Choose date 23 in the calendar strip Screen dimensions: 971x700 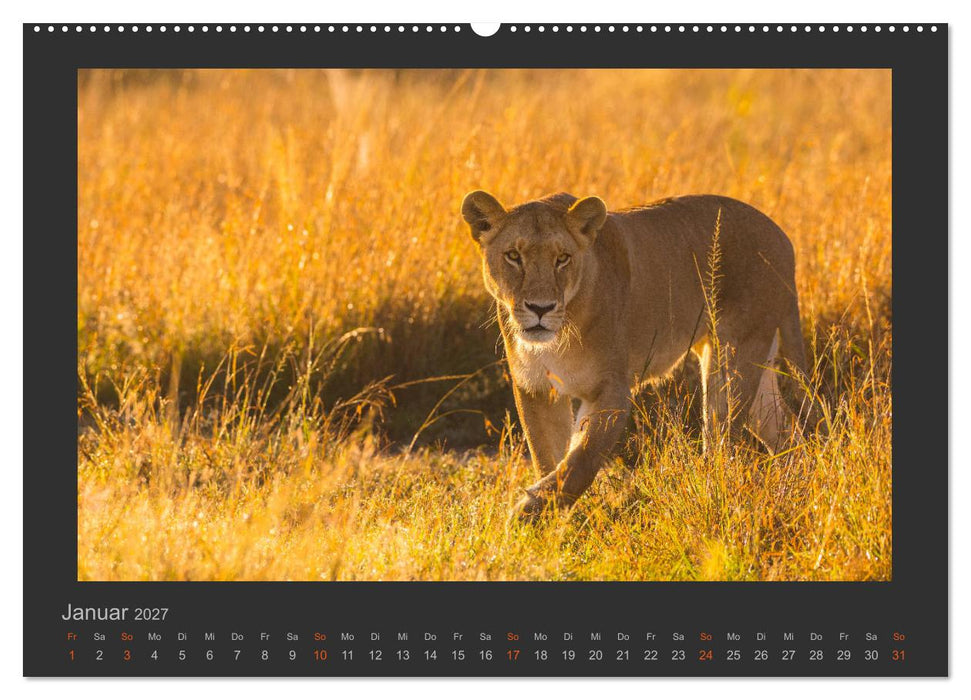[x=678, y=655]
